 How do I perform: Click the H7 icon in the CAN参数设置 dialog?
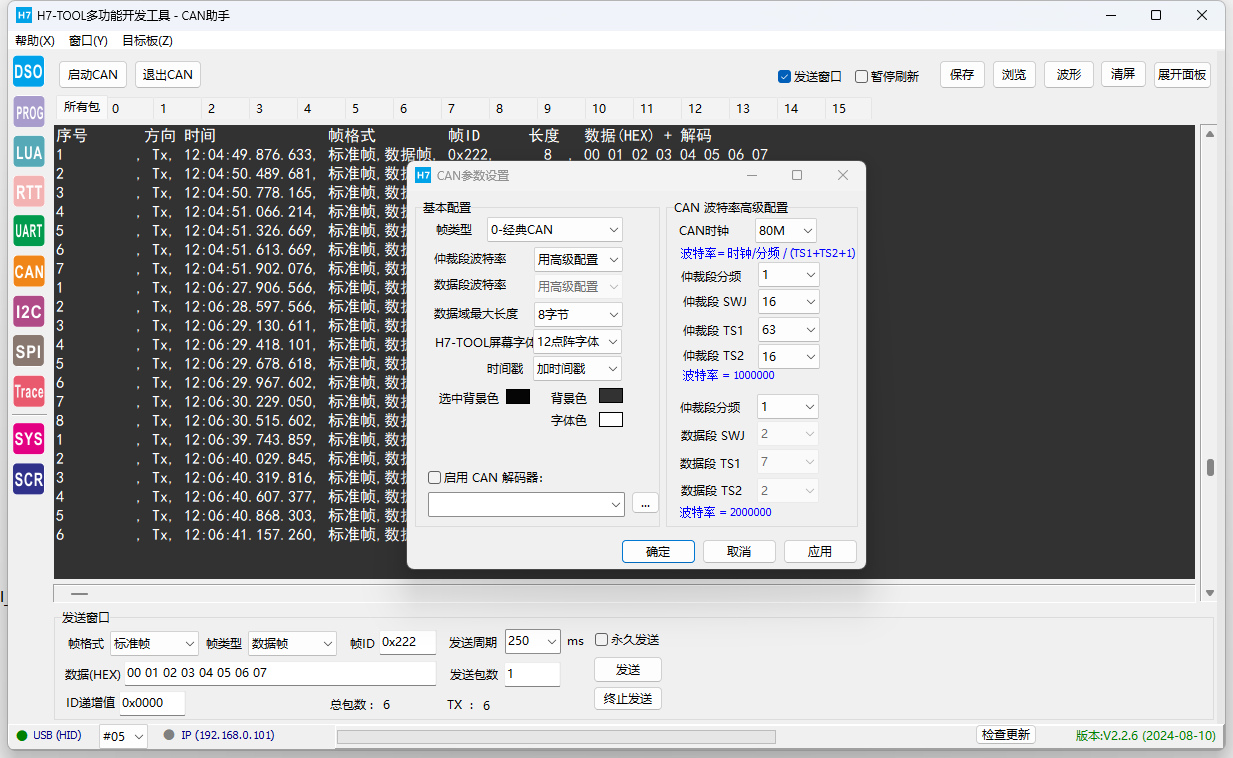click(423, 175)
